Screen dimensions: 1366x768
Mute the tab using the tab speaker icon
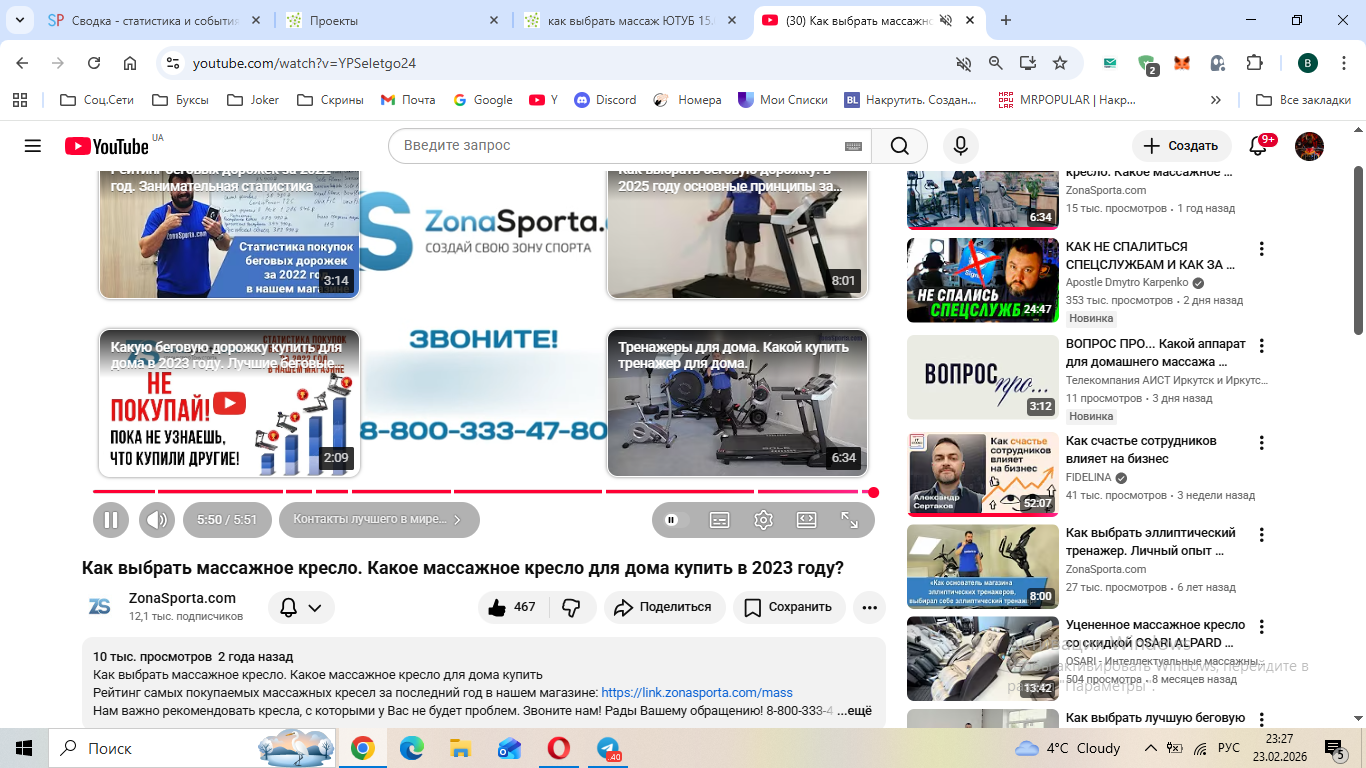pyautogui.click(x=945, y=20)
